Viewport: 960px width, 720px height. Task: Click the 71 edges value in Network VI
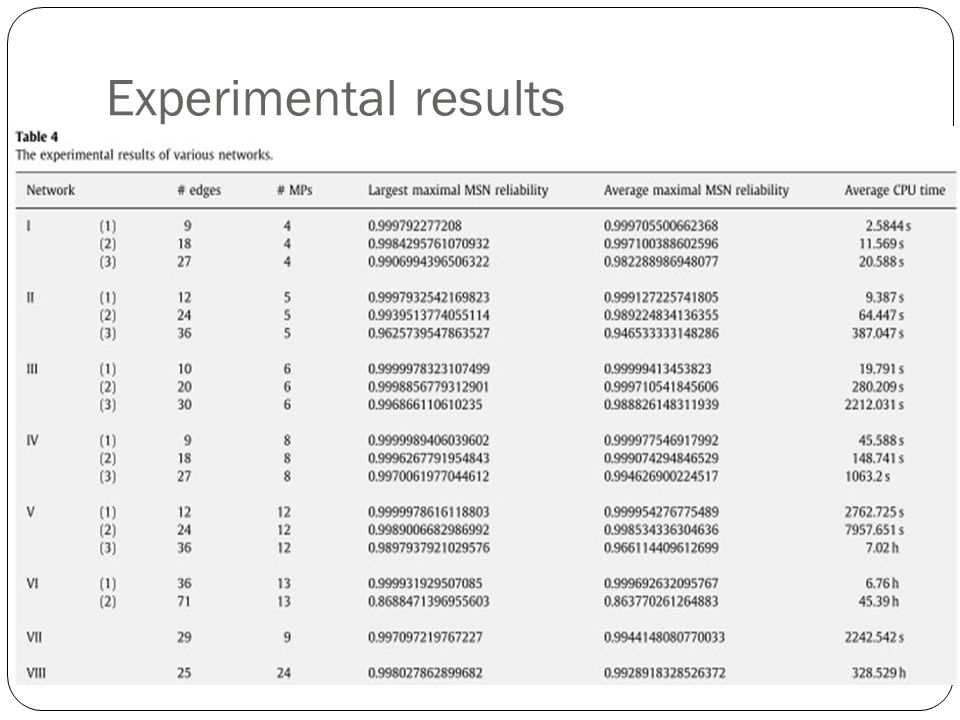pyautogui.click(x=184, y=601)
